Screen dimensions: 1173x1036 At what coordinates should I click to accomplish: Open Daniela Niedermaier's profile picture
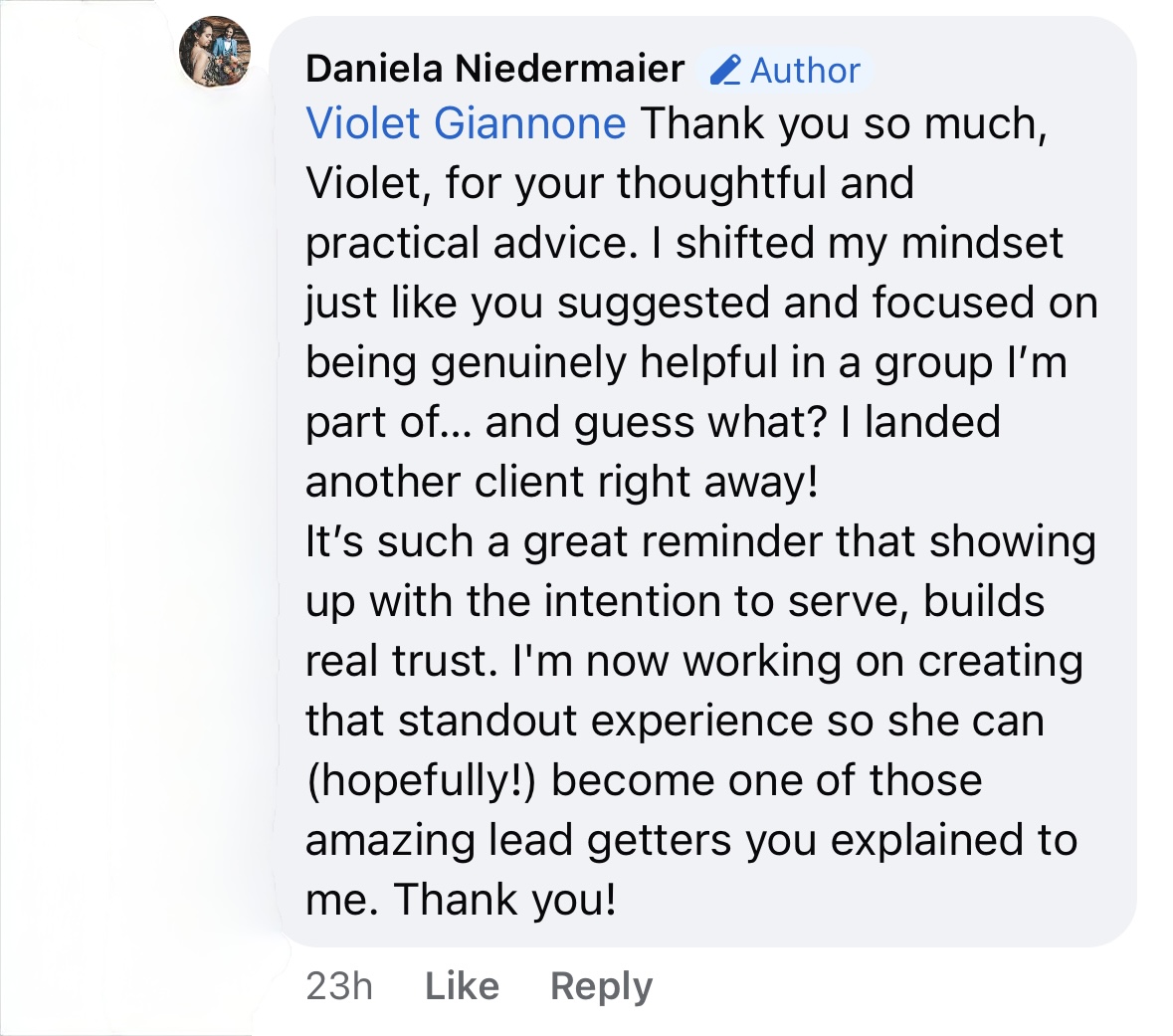(x=214, y=53)
